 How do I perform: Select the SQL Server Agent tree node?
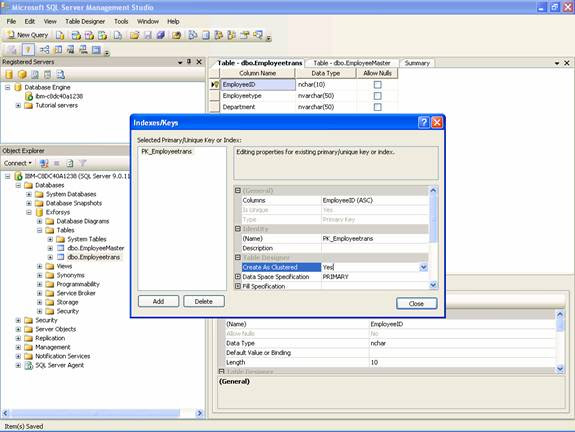pos(59,365)
